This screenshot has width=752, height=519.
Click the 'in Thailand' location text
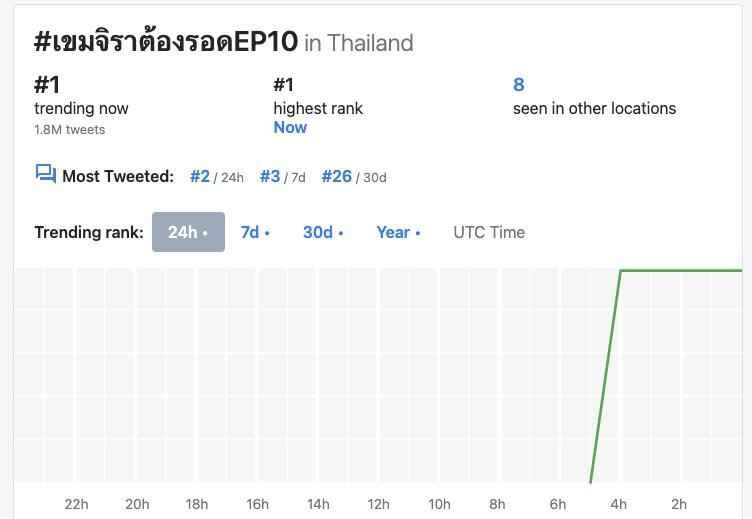[x=358, y=43]
